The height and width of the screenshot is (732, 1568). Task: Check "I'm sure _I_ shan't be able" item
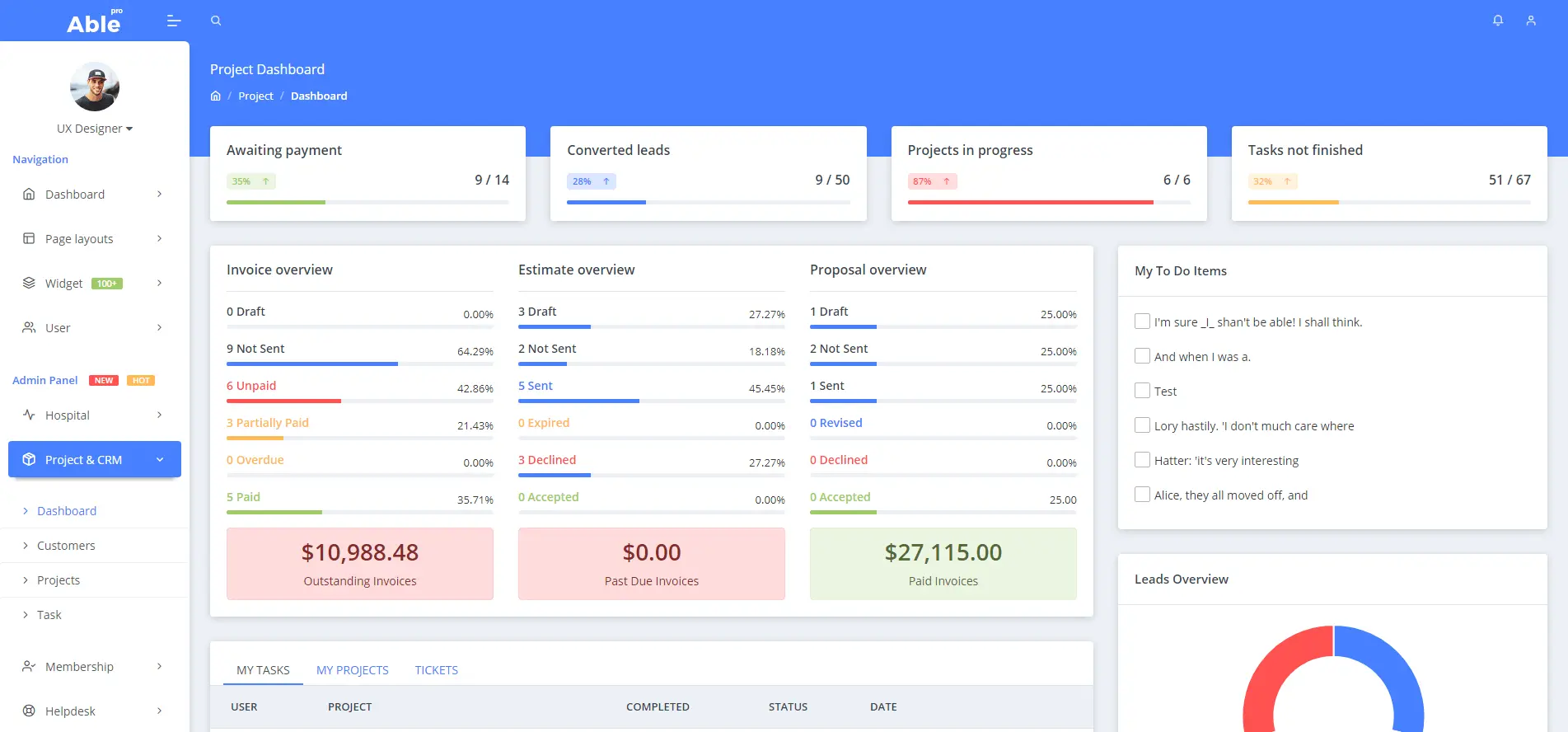[1142, 321]
